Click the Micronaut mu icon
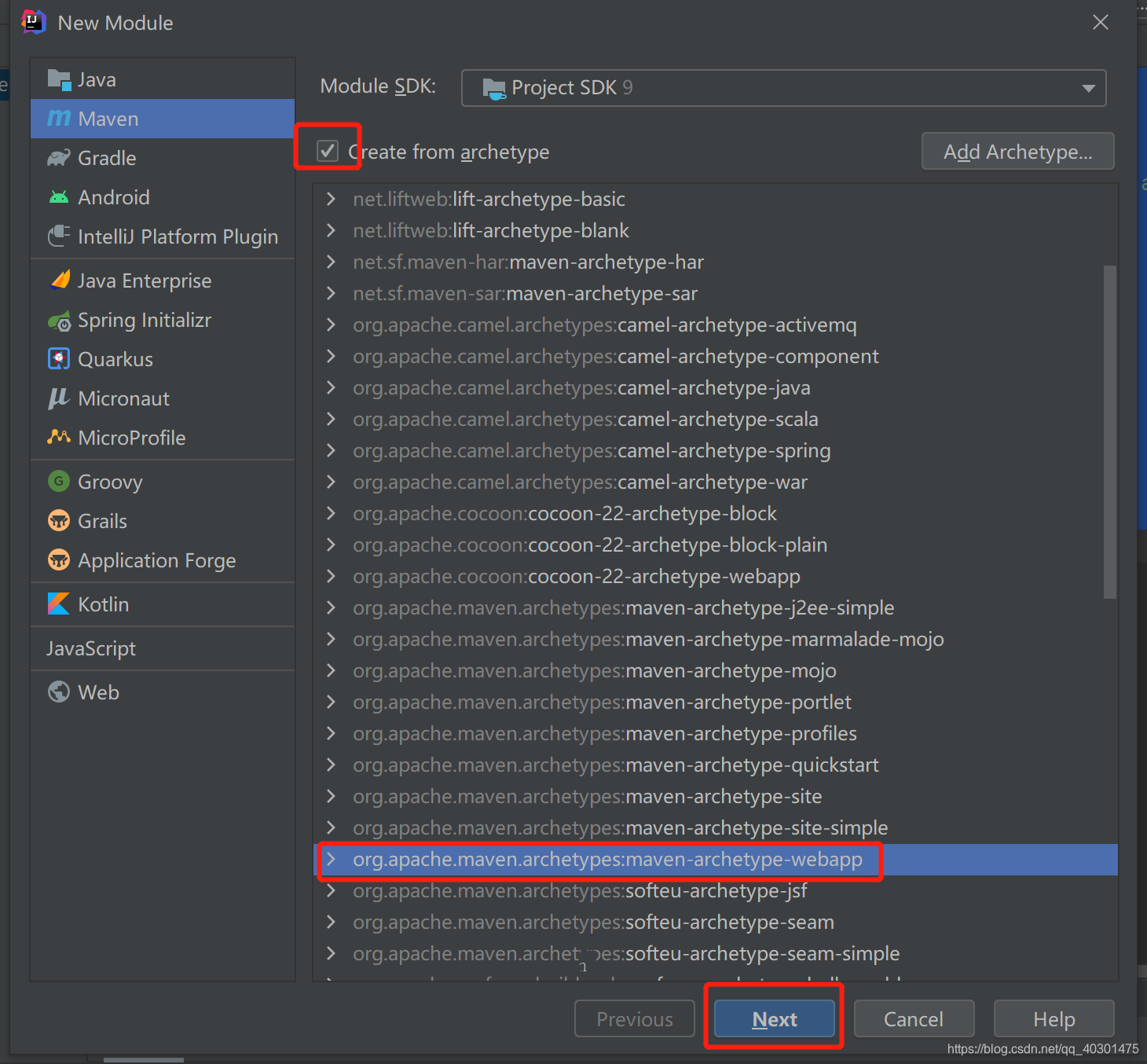1147x1064 pixels. click(59, 398)
